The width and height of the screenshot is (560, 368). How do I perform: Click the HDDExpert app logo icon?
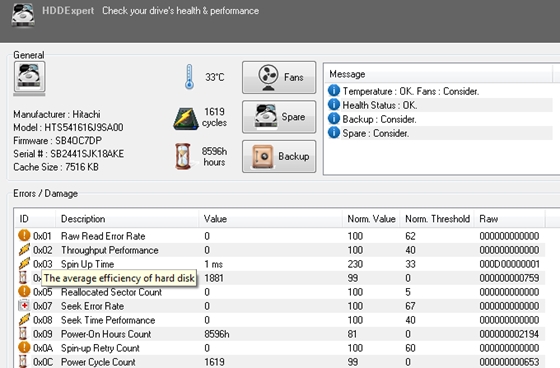click(x=23, y=15)
